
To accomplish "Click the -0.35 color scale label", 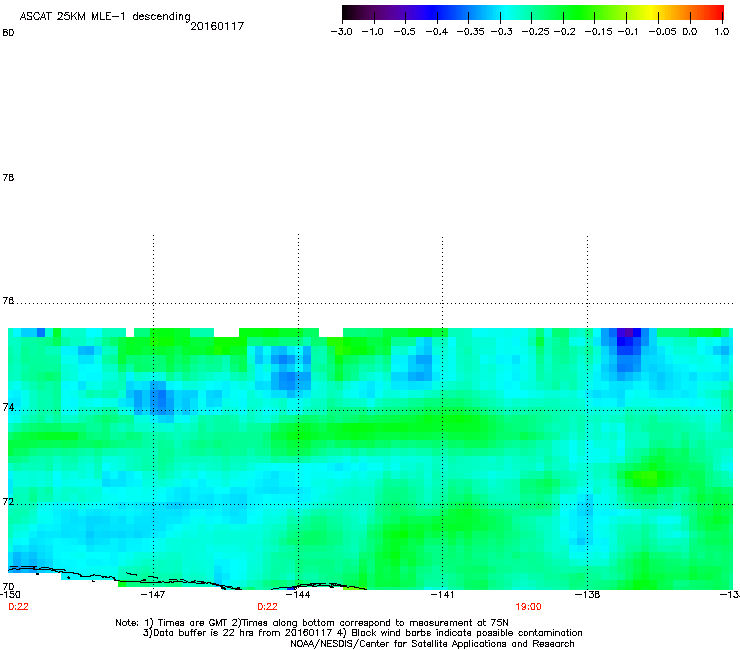I will click(471, 32).
